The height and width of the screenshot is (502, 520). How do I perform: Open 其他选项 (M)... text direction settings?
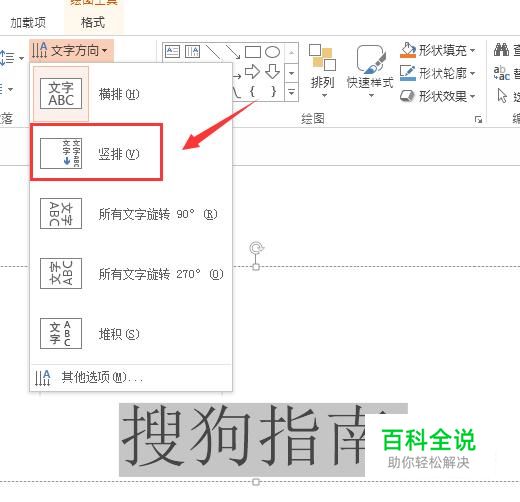click(x=131, y=378)
